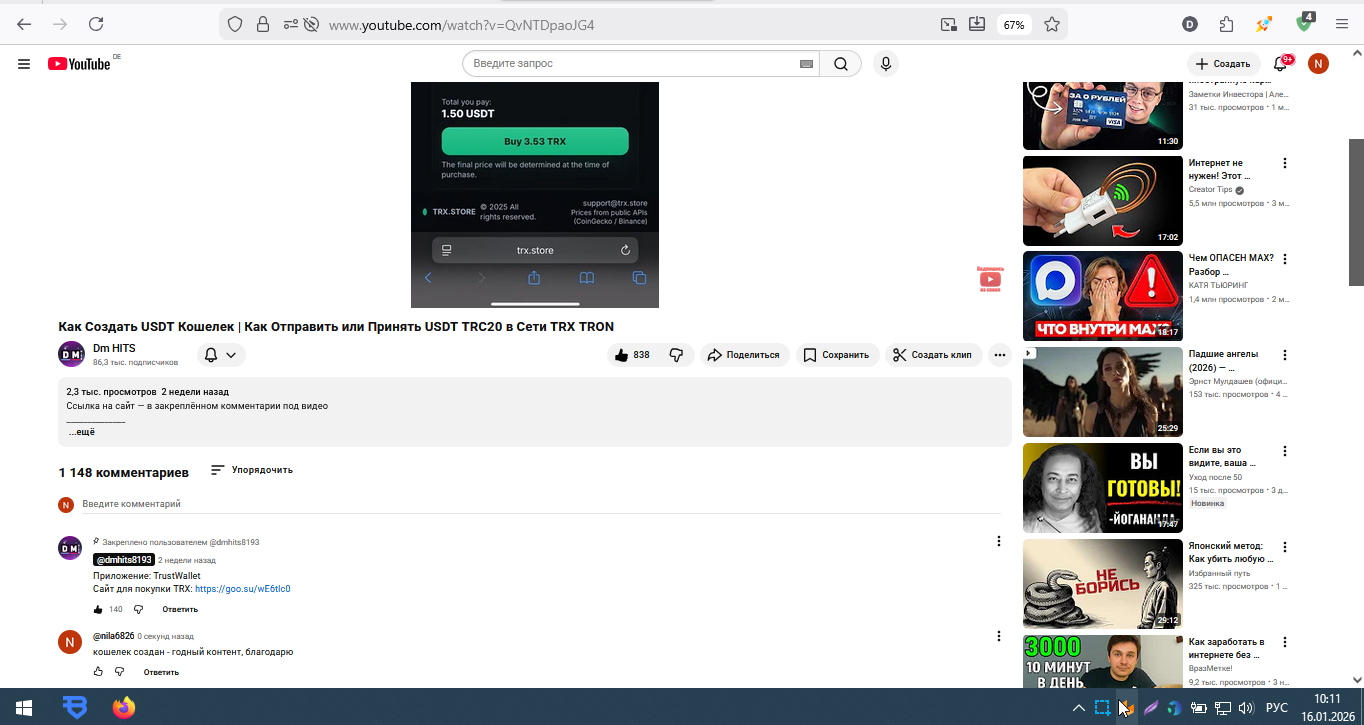Click the rocket extension icon
The image size is (1364, 725).
[x=1265, y=24]
